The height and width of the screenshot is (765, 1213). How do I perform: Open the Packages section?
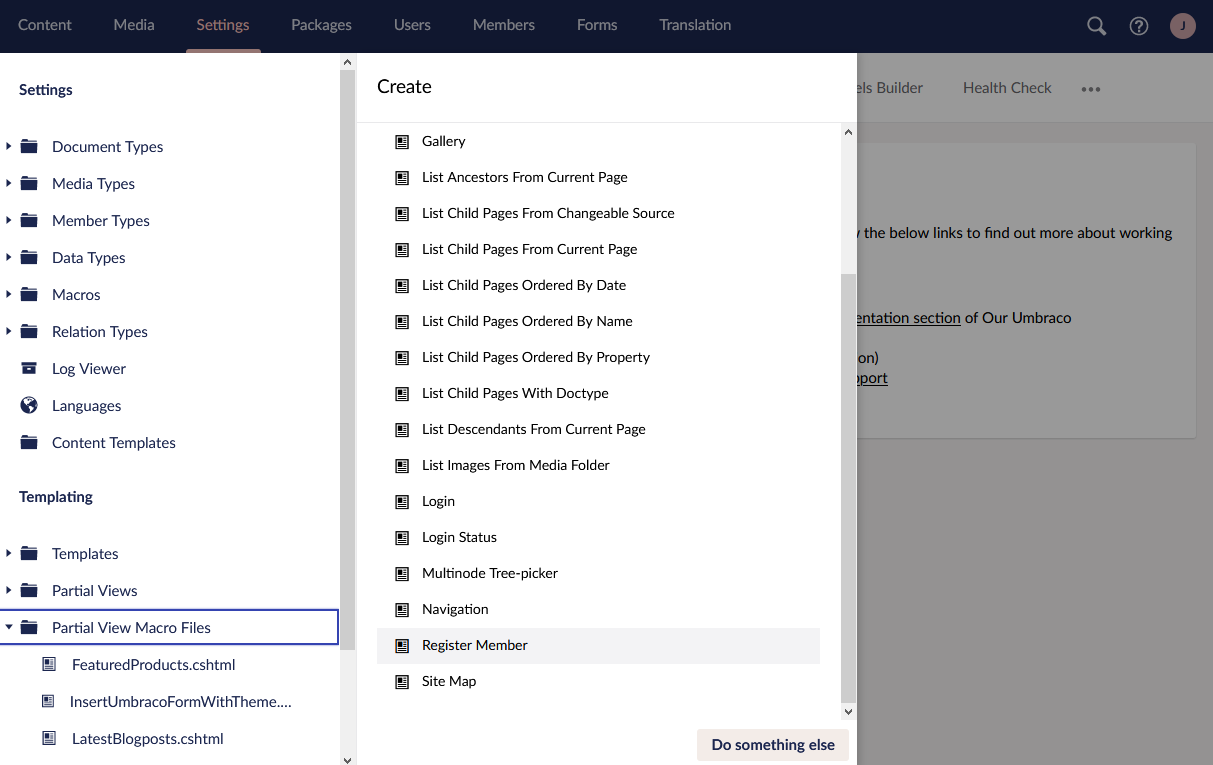tap(321, 25)
